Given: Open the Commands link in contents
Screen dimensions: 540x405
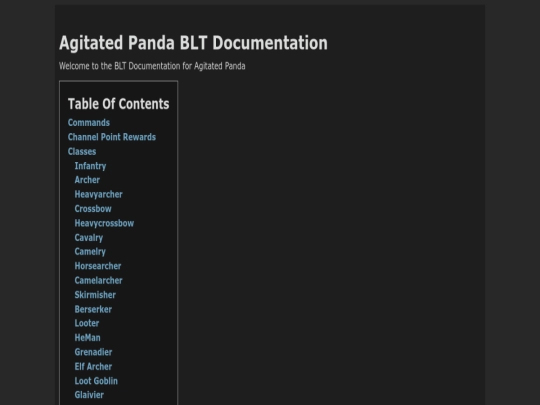Looking at the screenshot, I should [89, 123].
